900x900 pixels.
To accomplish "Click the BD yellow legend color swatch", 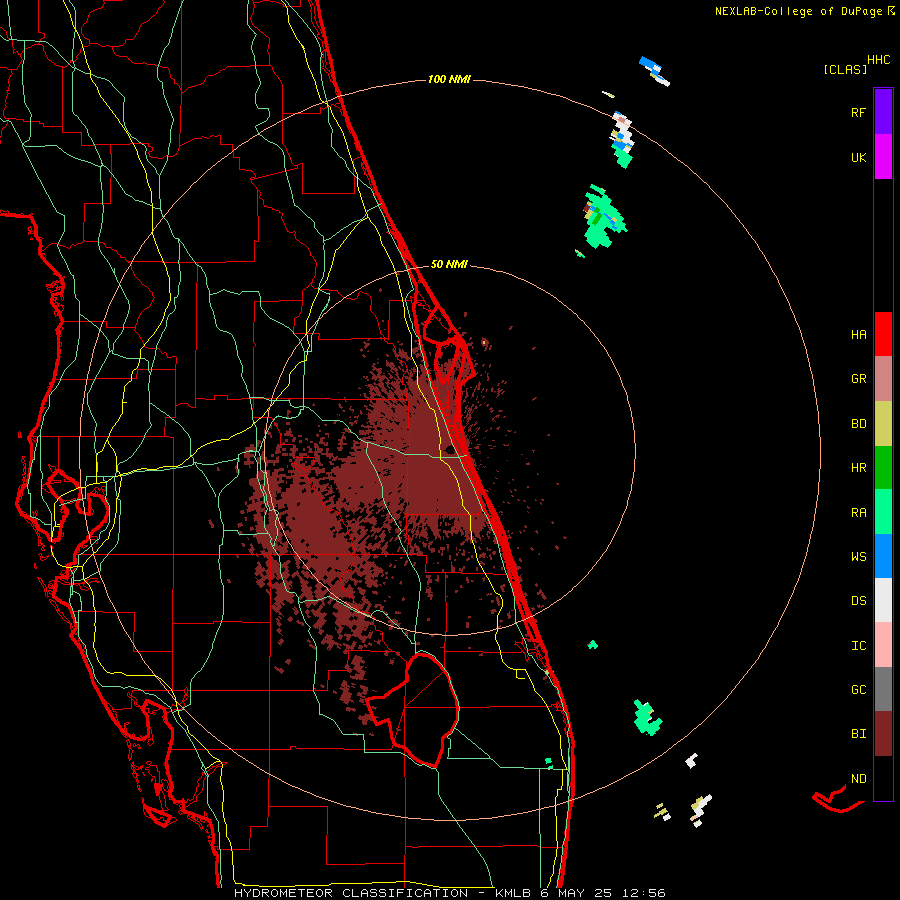I will click(883, 424).
